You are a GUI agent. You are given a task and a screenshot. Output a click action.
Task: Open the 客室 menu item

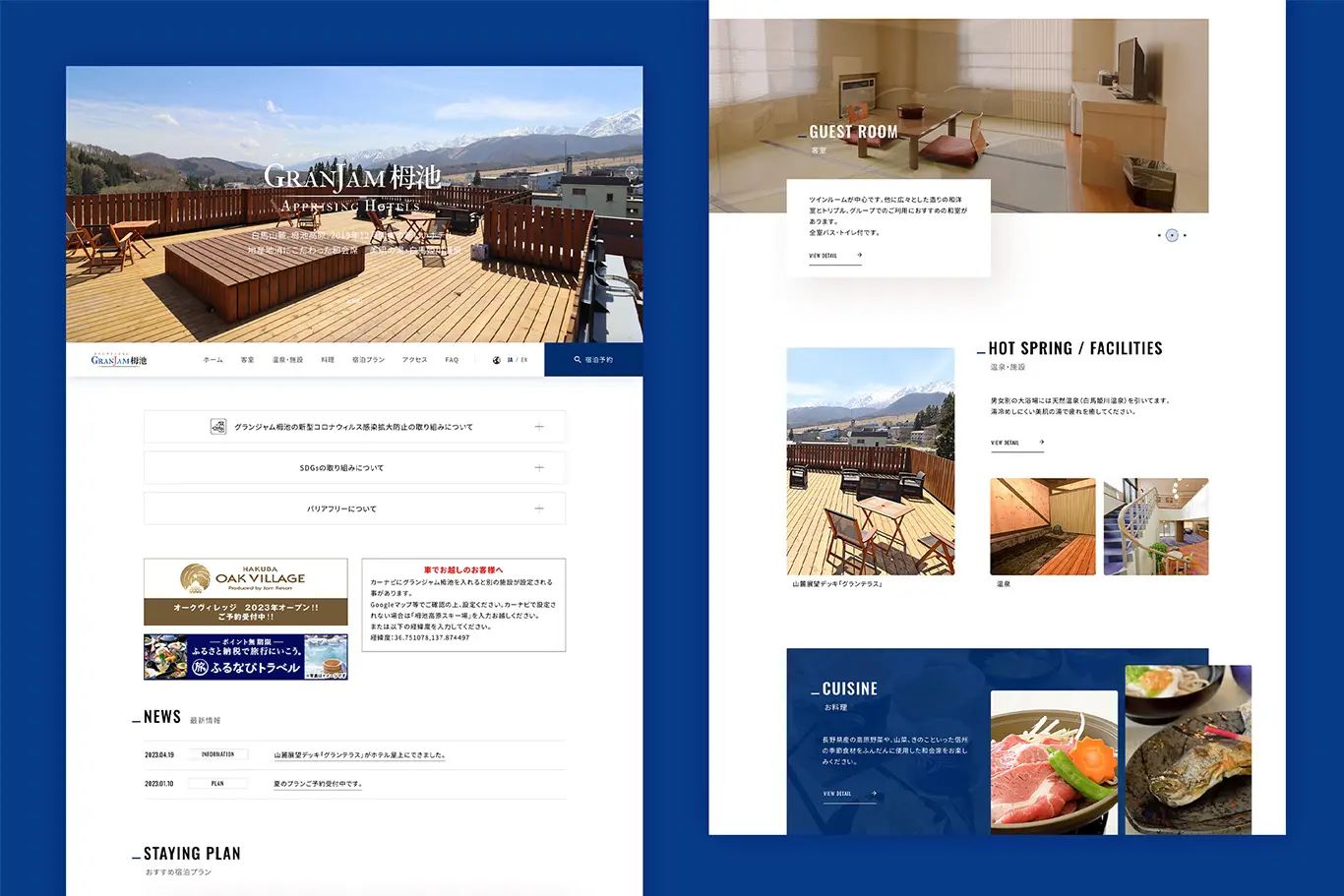coord(247,360)
